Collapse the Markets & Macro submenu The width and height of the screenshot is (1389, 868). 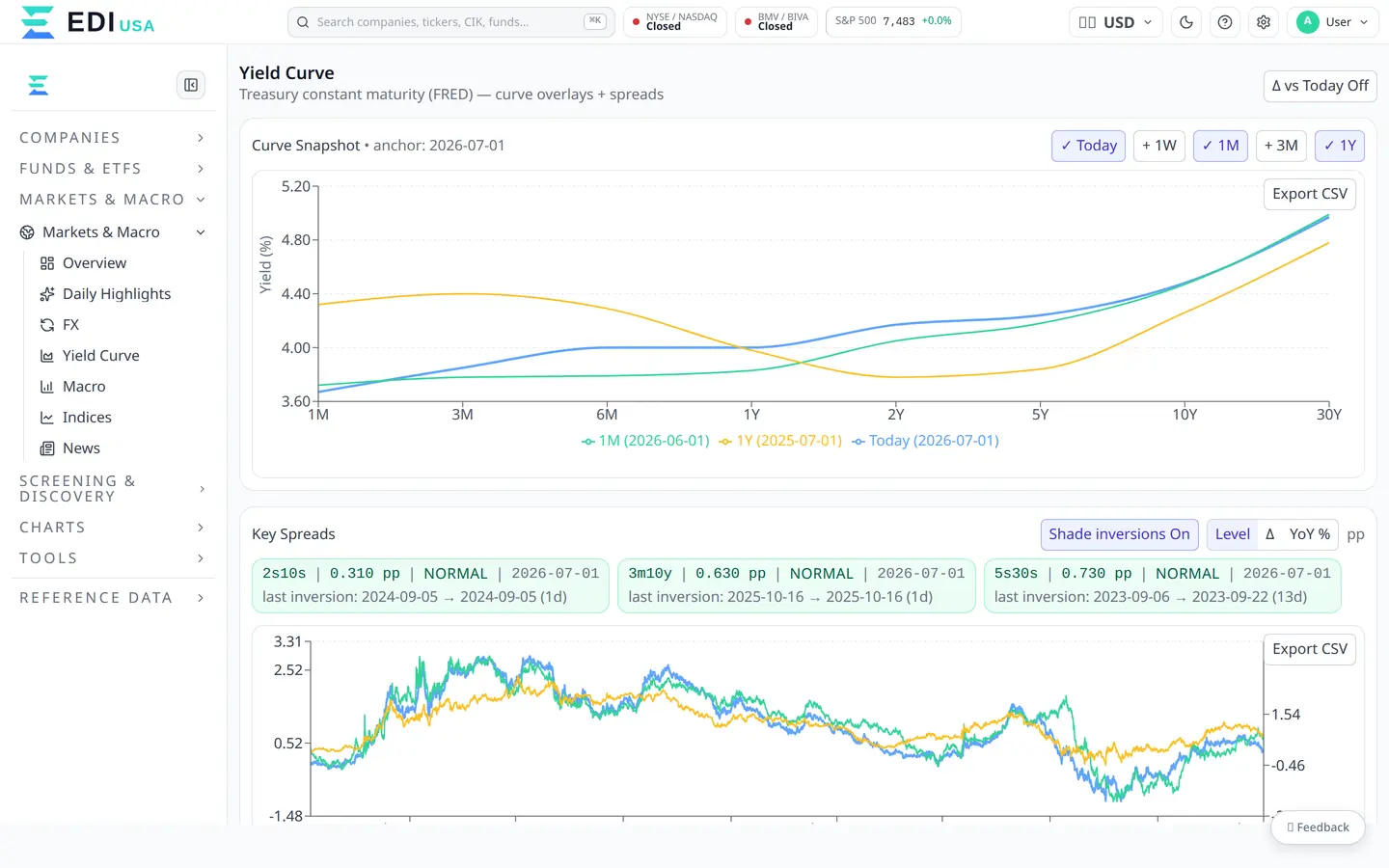click(201, 232)
